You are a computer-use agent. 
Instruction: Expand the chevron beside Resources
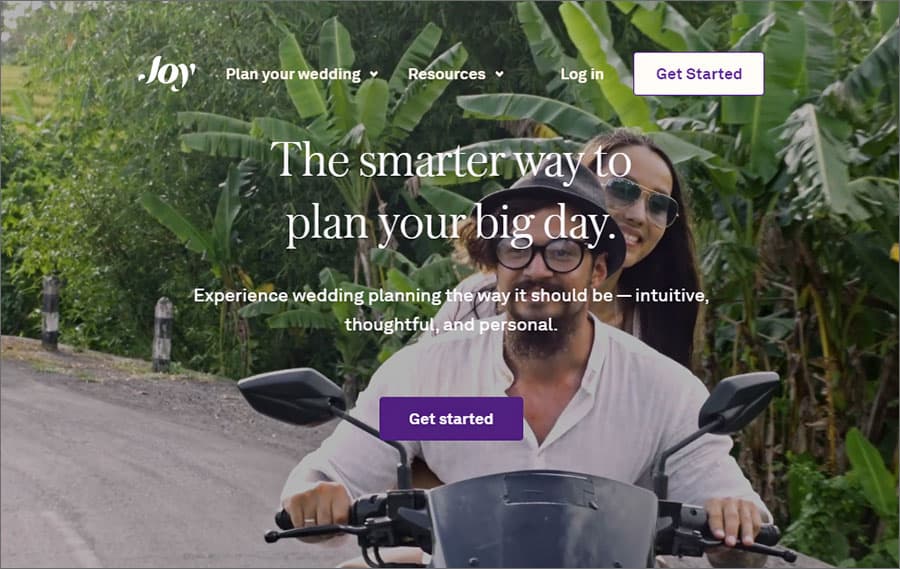coord(499,74)
